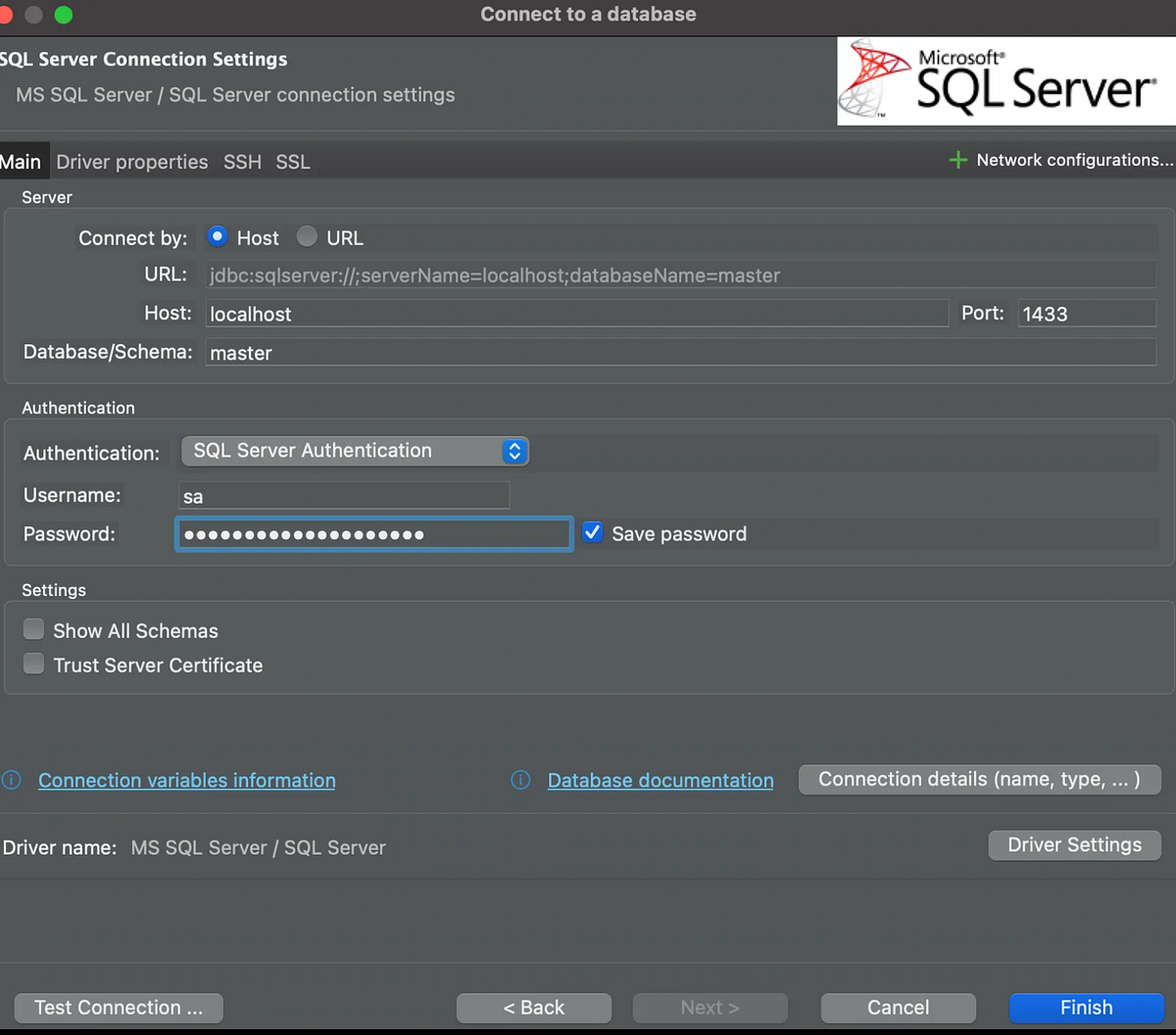1176x1035 pixels.
Task: Switch to the Driver properties tab
Action: pos(131,162)
